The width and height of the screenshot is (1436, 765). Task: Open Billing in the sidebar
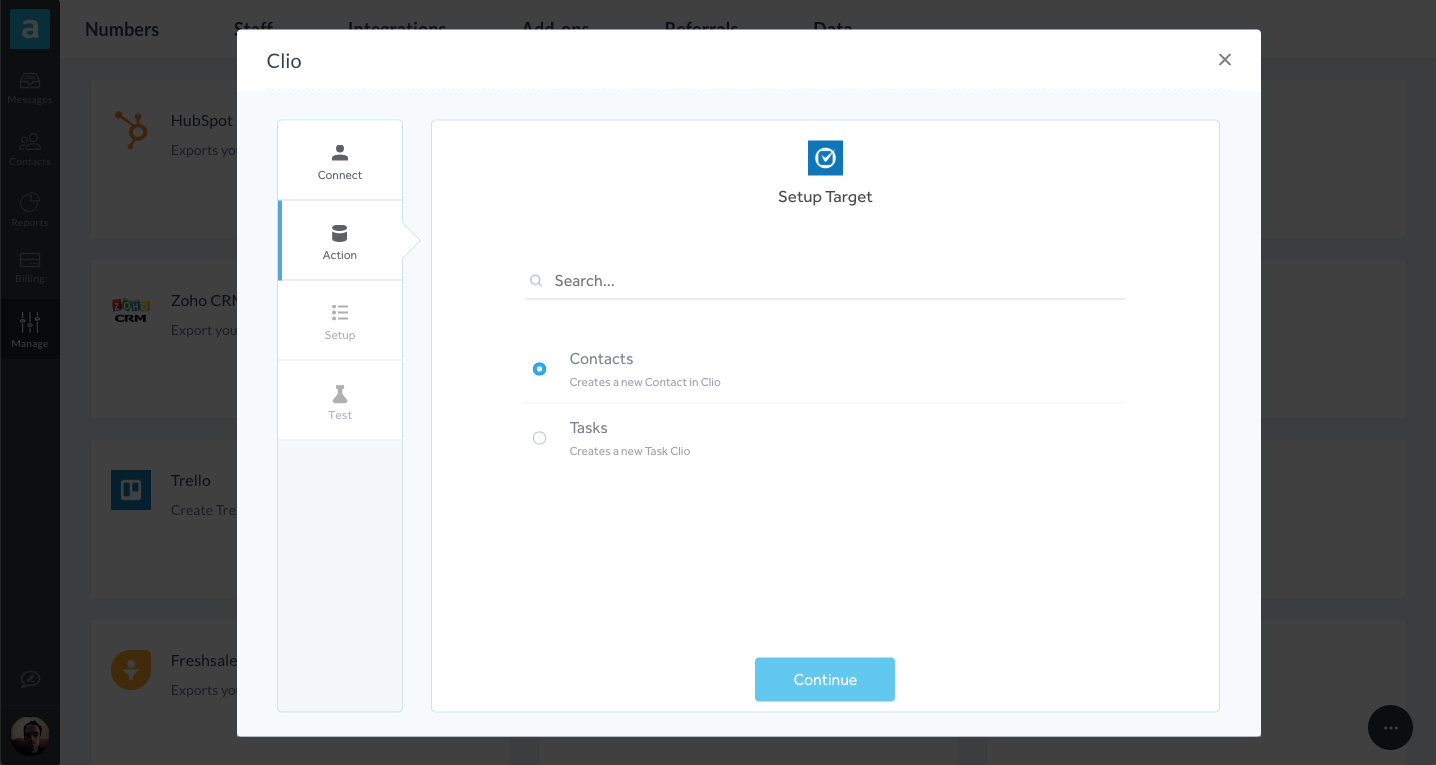(30, 267)
